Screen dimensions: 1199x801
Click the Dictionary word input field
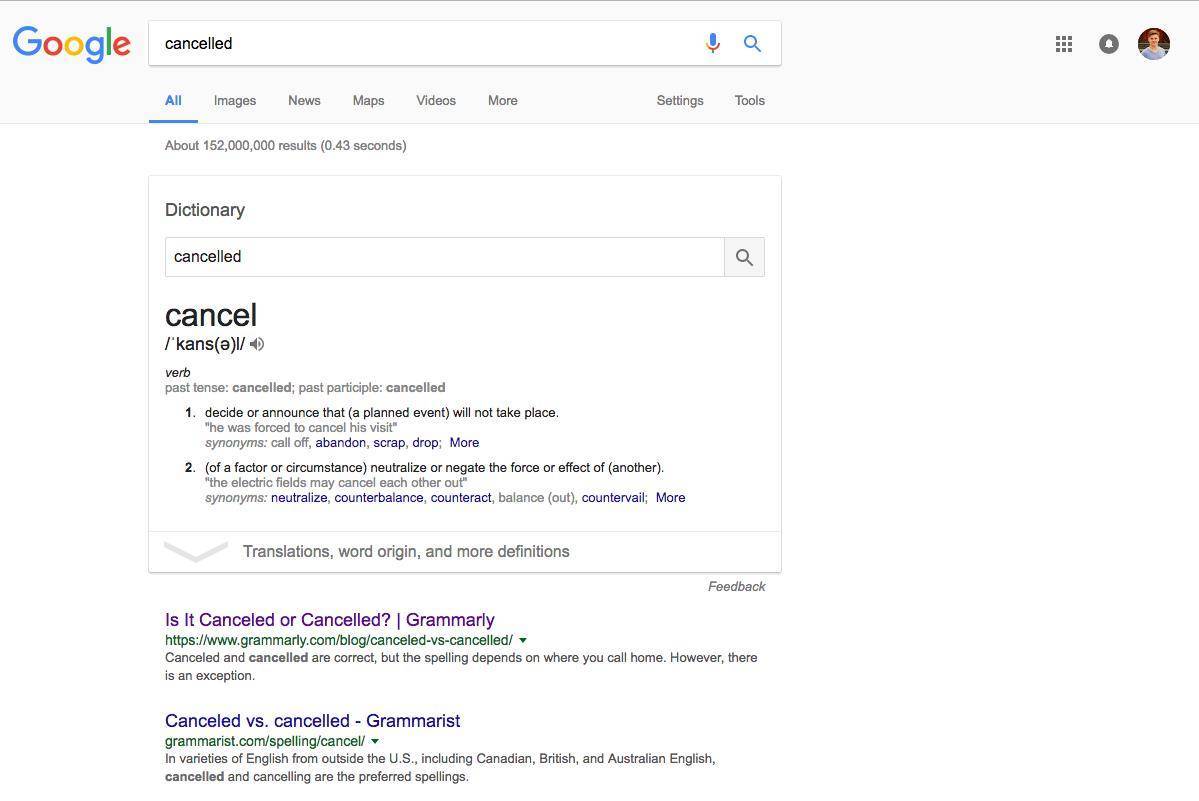click(x=444, y=257)
